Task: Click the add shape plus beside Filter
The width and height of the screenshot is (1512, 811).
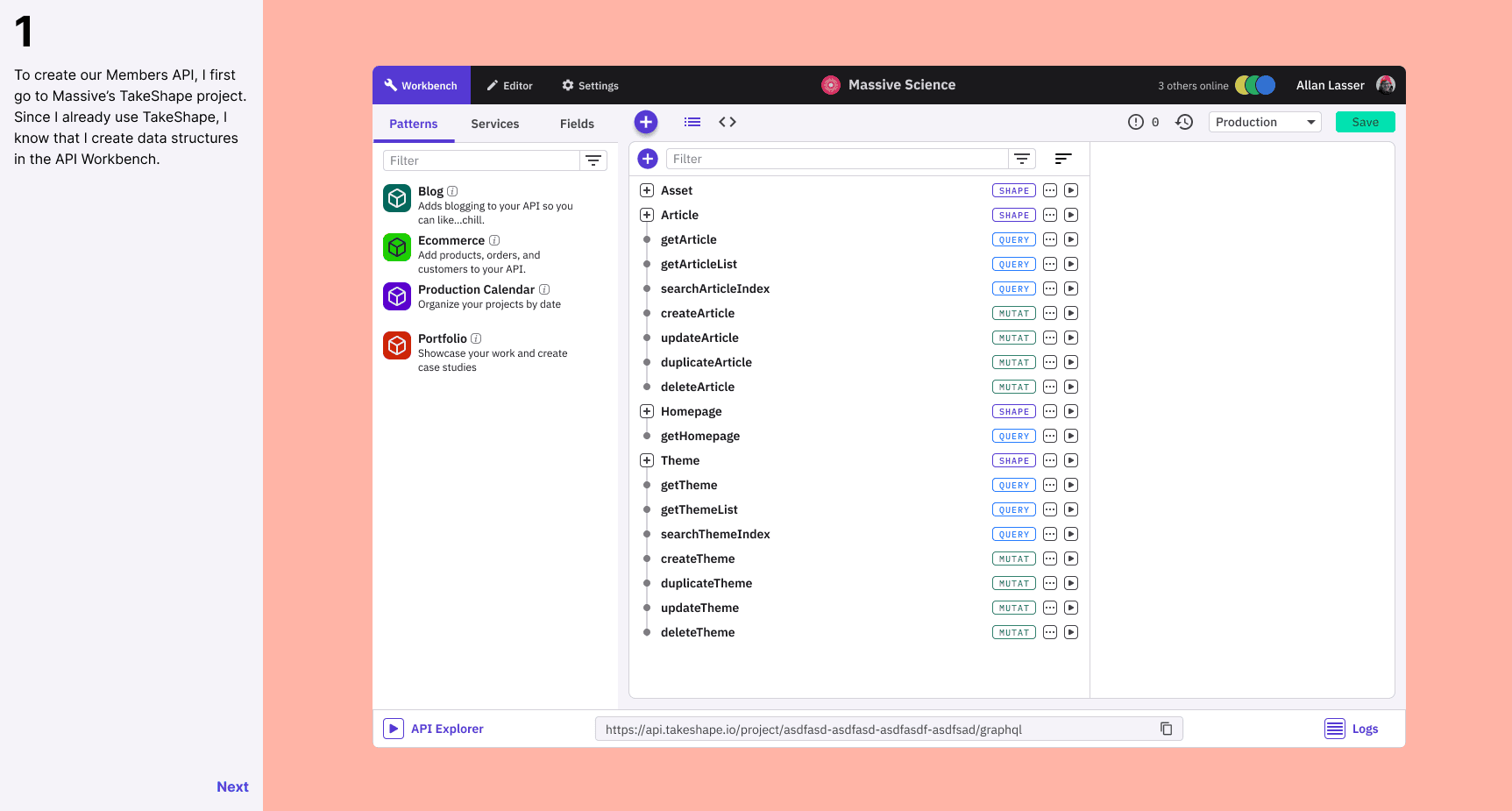Action: (648, 159)
